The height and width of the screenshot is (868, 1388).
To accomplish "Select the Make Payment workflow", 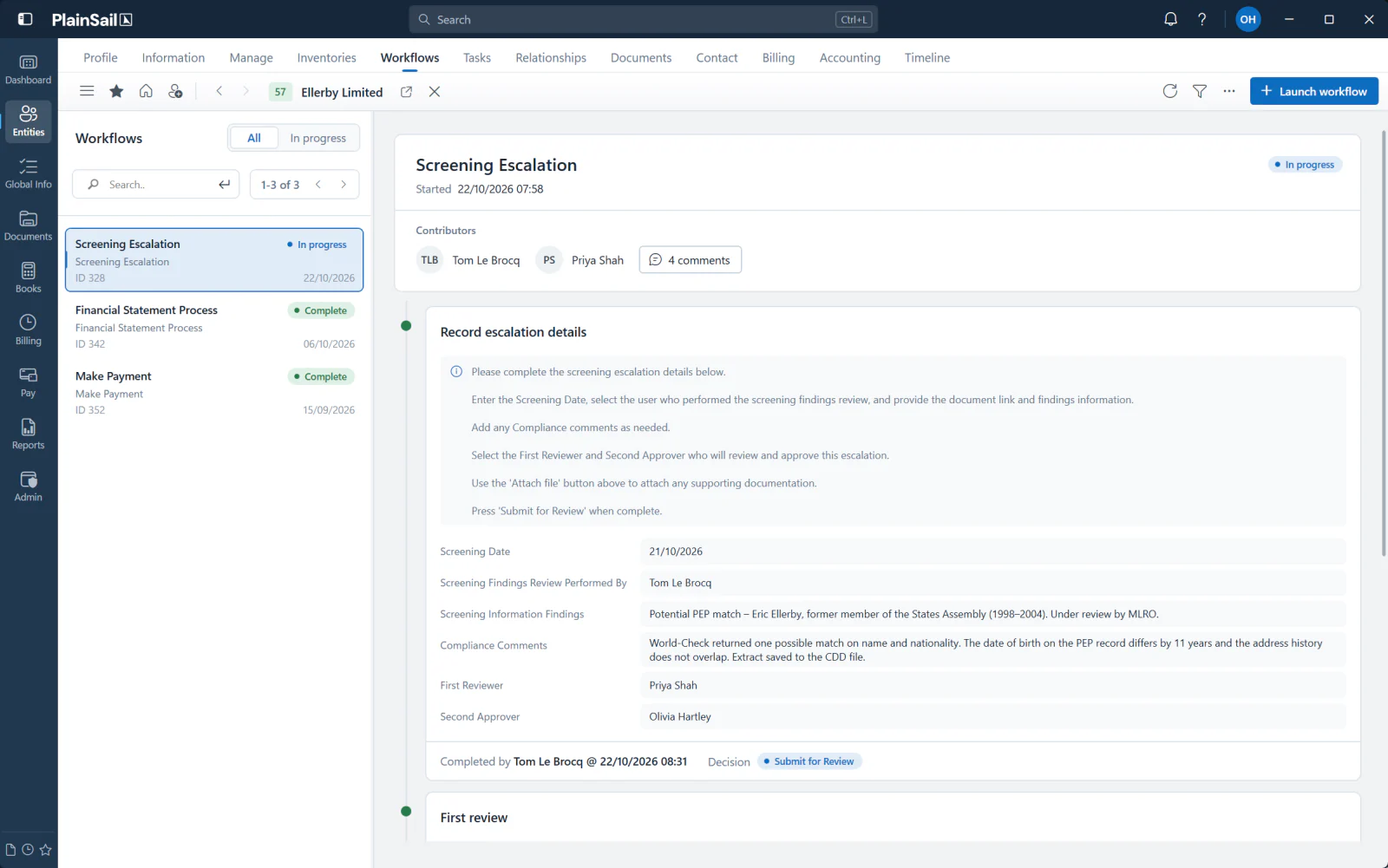I will (214, 393).
